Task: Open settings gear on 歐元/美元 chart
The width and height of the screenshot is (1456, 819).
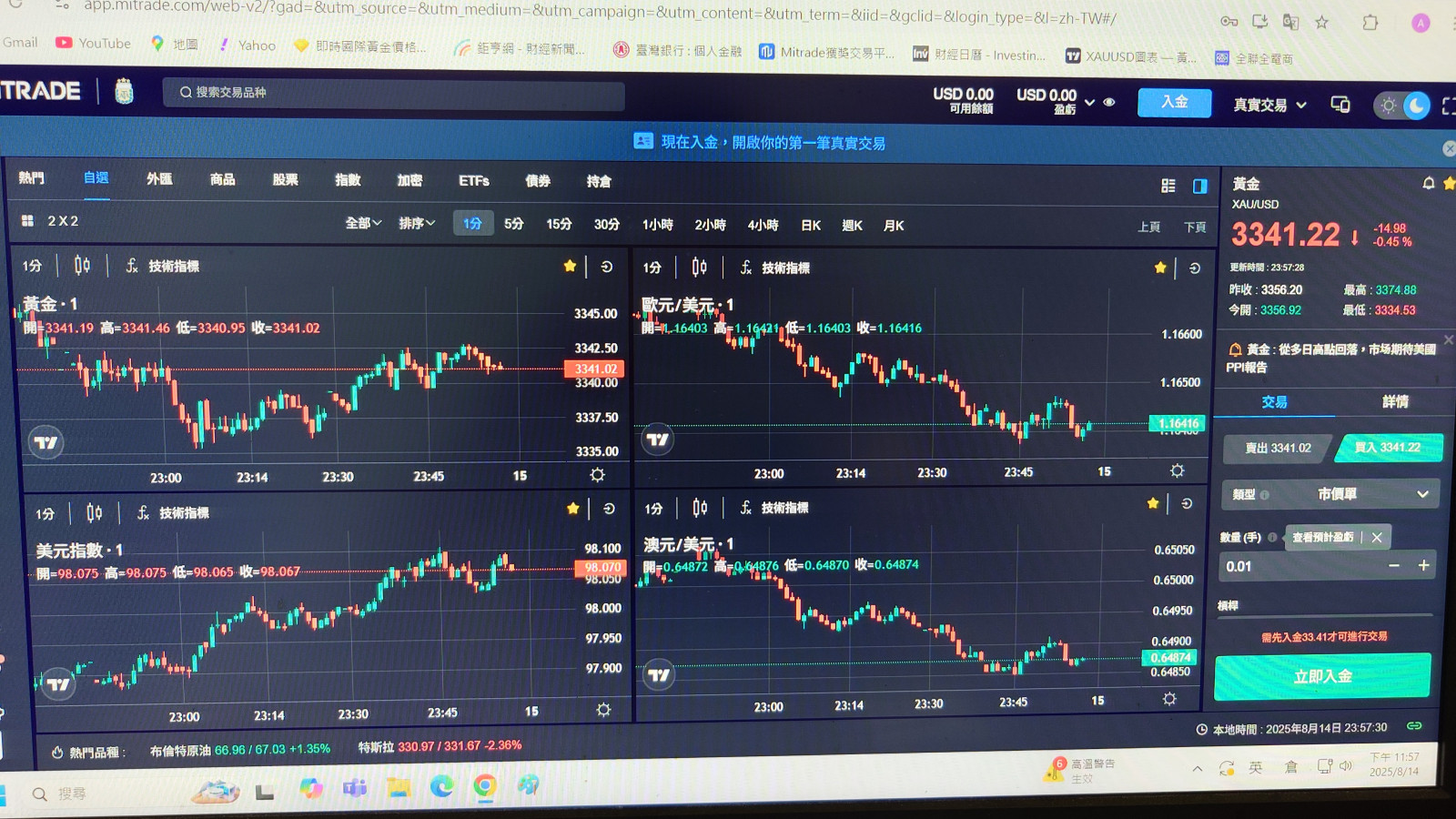Action: [x=1177, y=470]
